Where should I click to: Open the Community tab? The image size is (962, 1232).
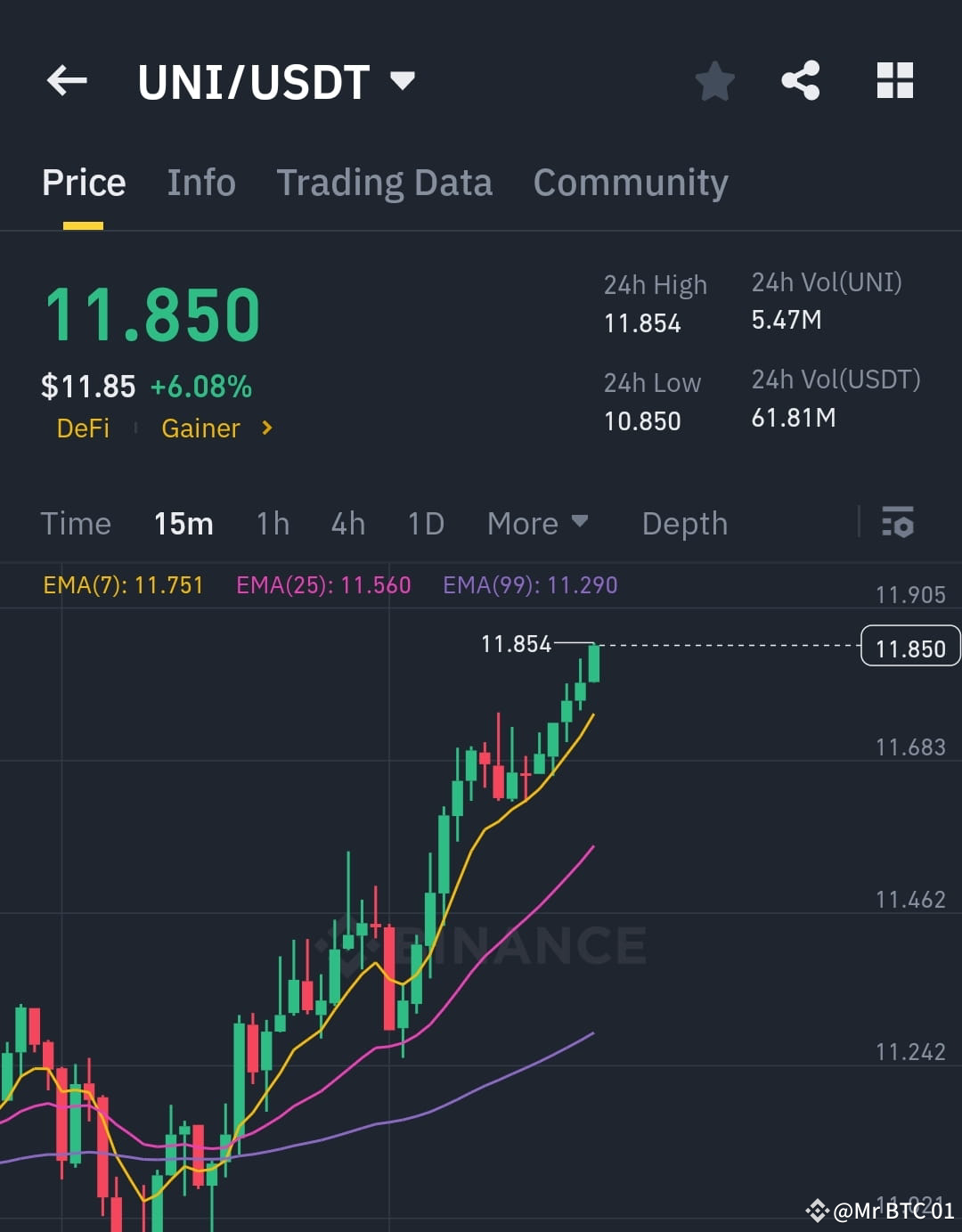click(630, 182)
